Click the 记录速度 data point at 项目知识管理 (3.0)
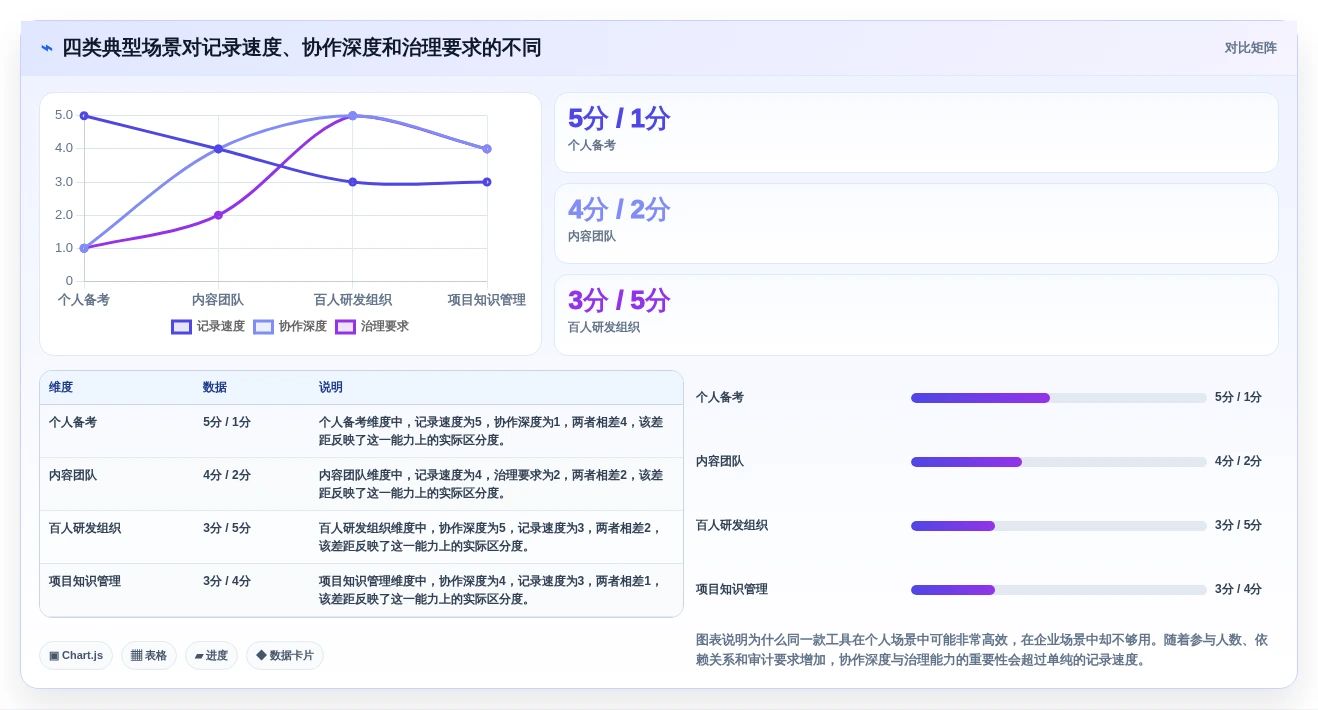 (487, 182)
